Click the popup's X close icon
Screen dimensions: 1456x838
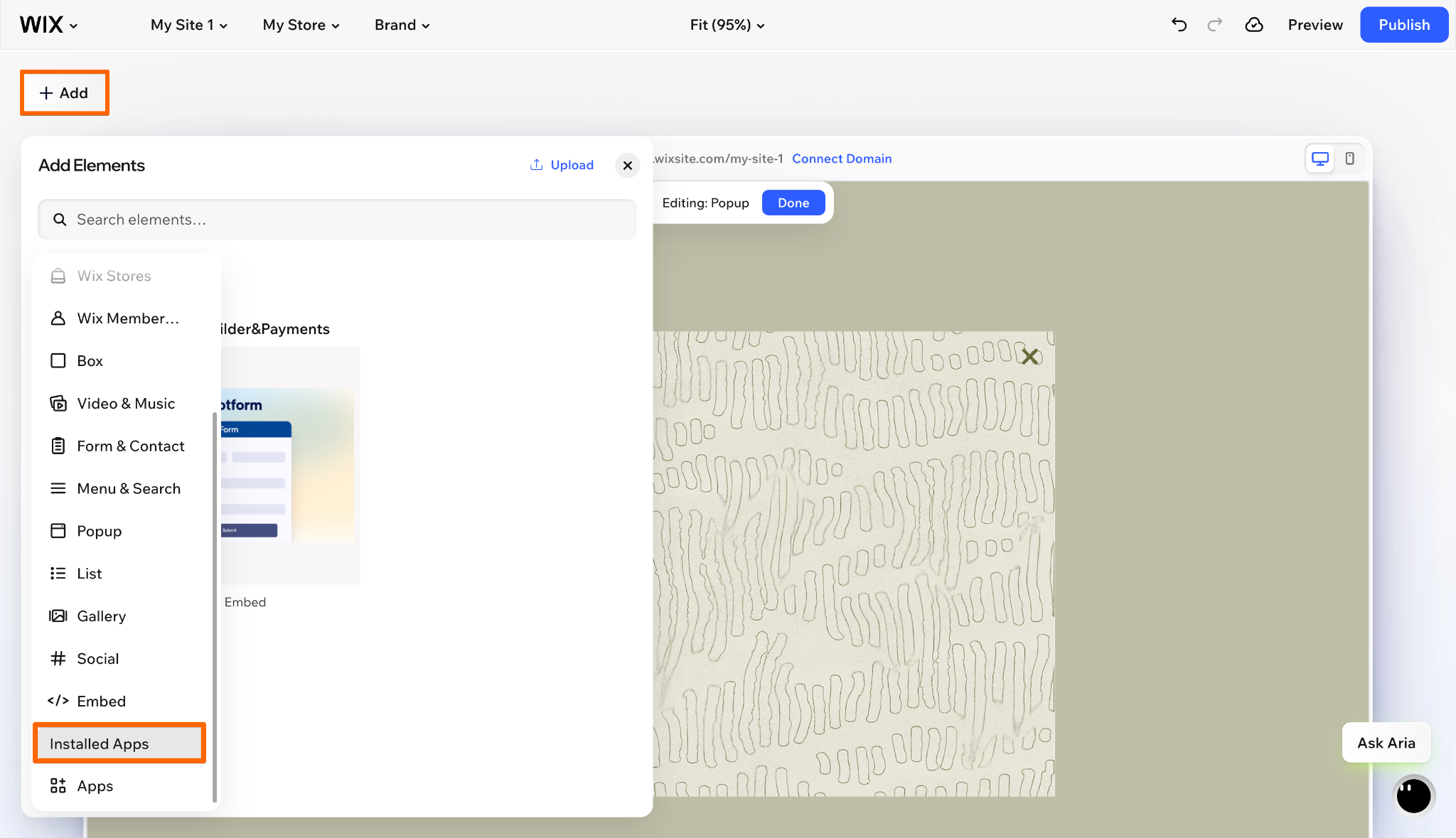tap(1030, 356)
